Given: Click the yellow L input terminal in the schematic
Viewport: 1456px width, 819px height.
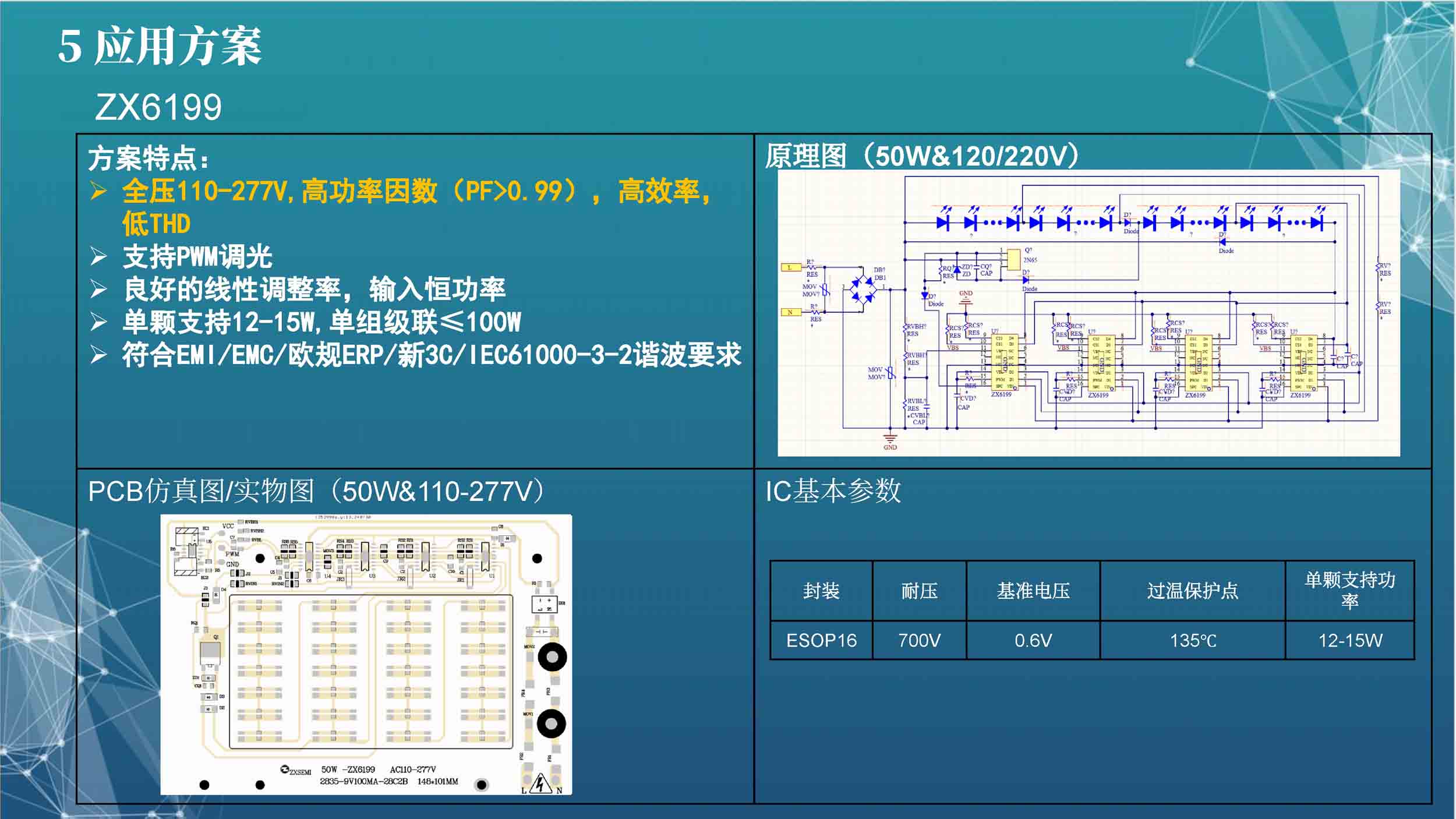Looking at the screenshot, I should point(790,267).
